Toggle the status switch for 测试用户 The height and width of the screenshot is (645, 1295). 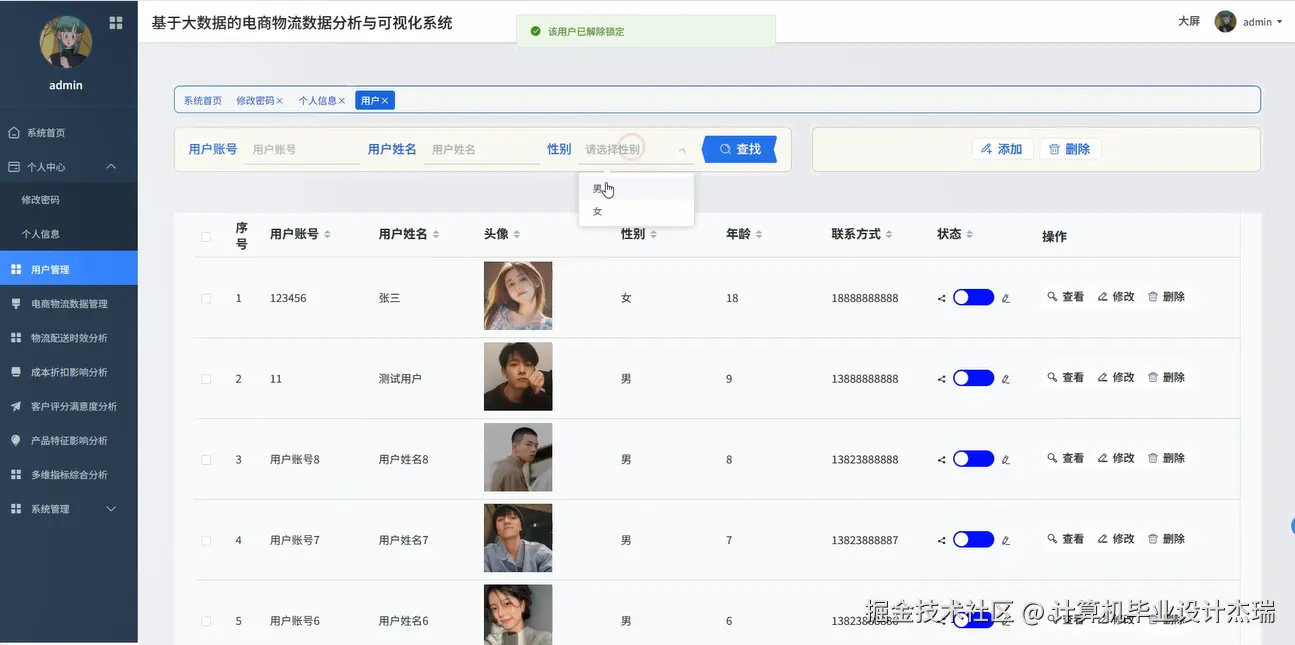pyautogui.click(x=973, y=378)
